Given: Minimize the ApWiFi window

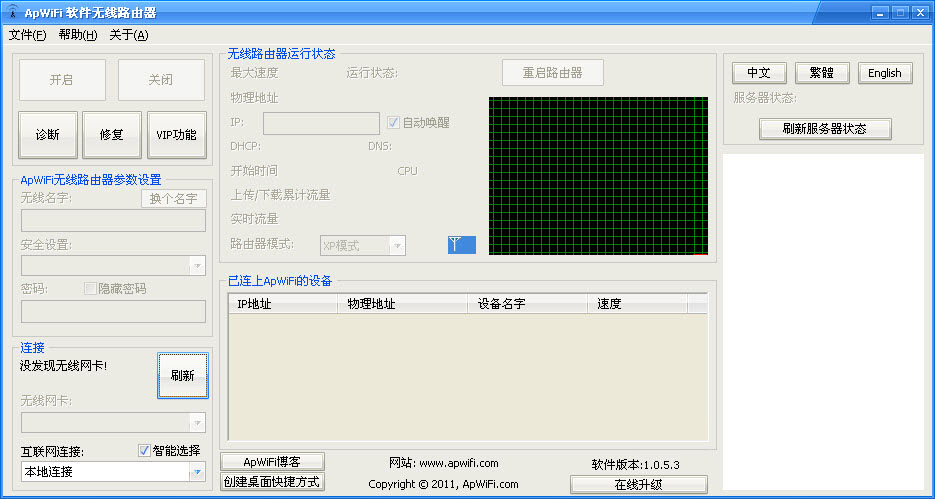Looking at the screenshot, I should pos(880,12).
